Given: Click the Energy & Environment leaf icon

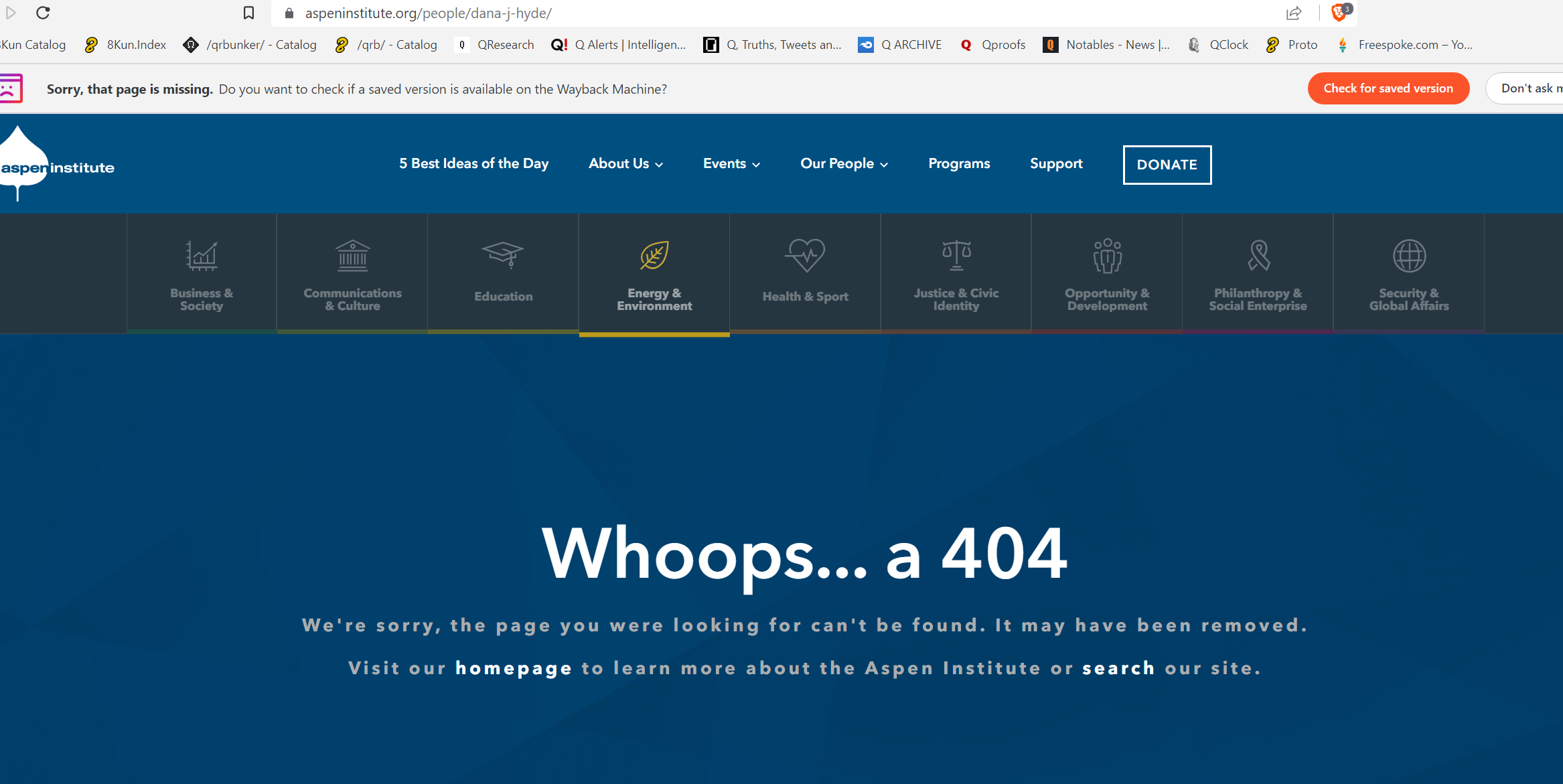Looking at the screenshot, I should coord(654,255).
